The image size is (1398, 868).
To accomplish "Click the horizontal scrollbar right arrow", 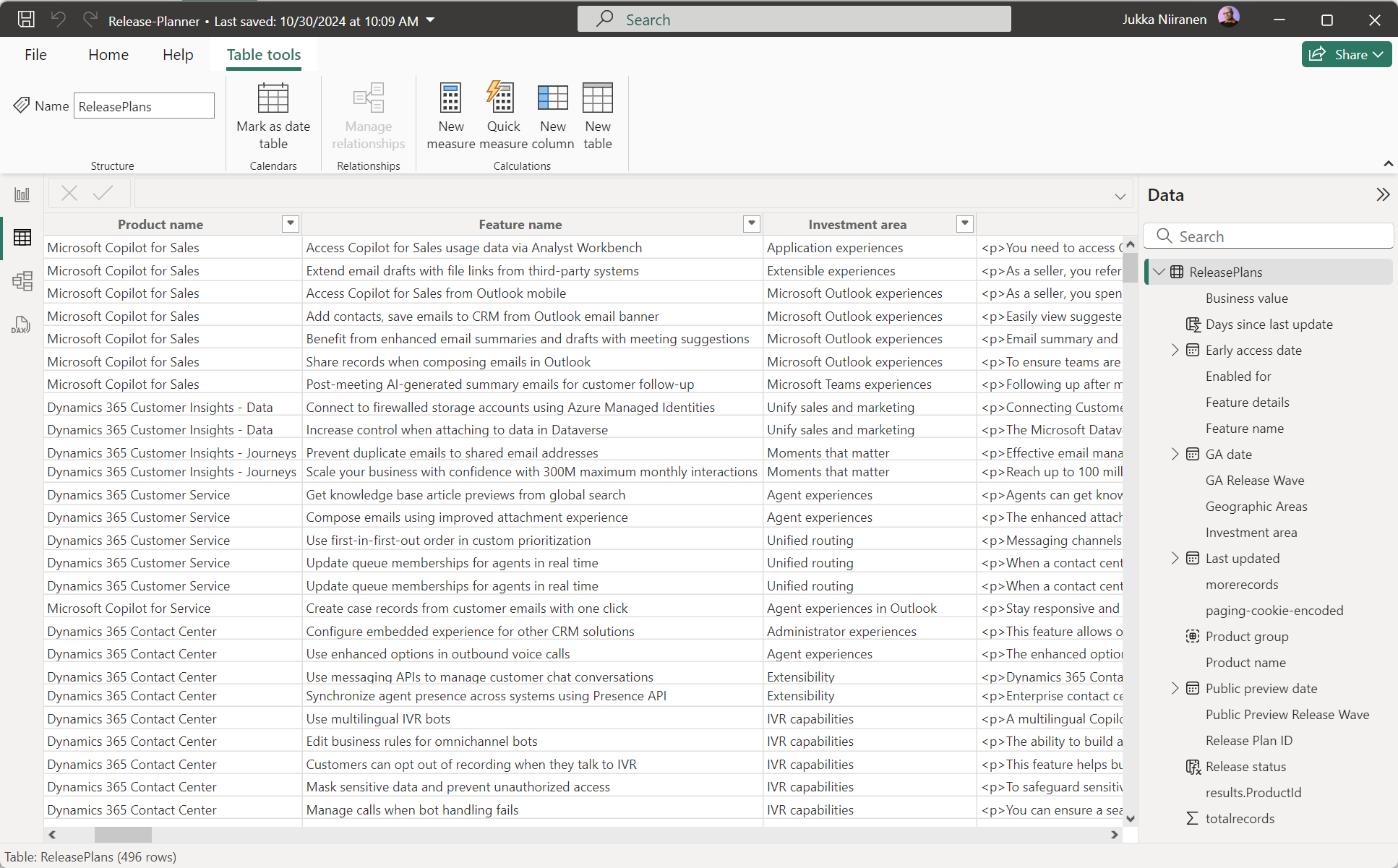I will 1115,835.
